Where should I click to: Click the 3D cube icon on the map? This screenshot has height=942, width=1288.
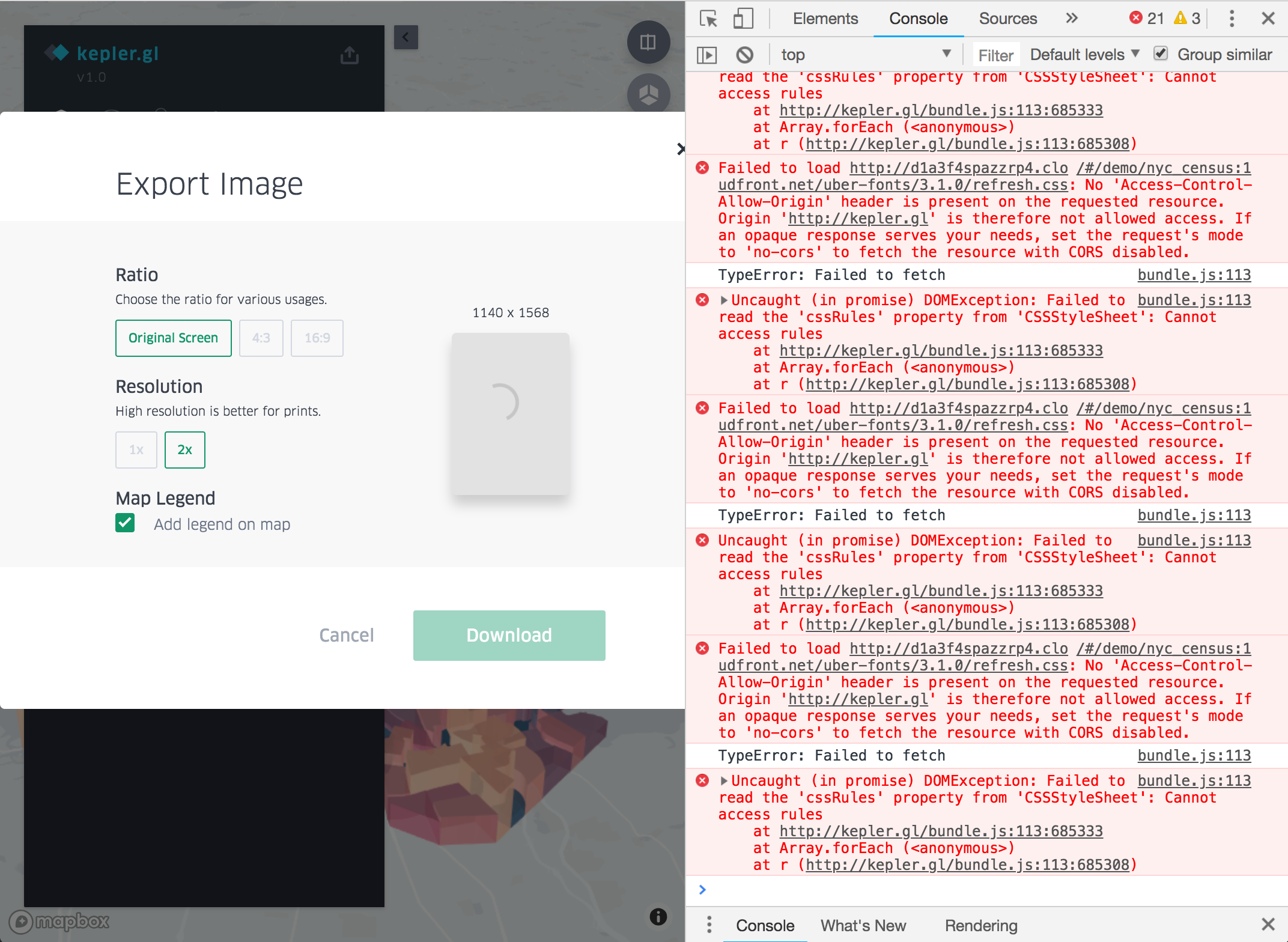click(x=648, y=95)
